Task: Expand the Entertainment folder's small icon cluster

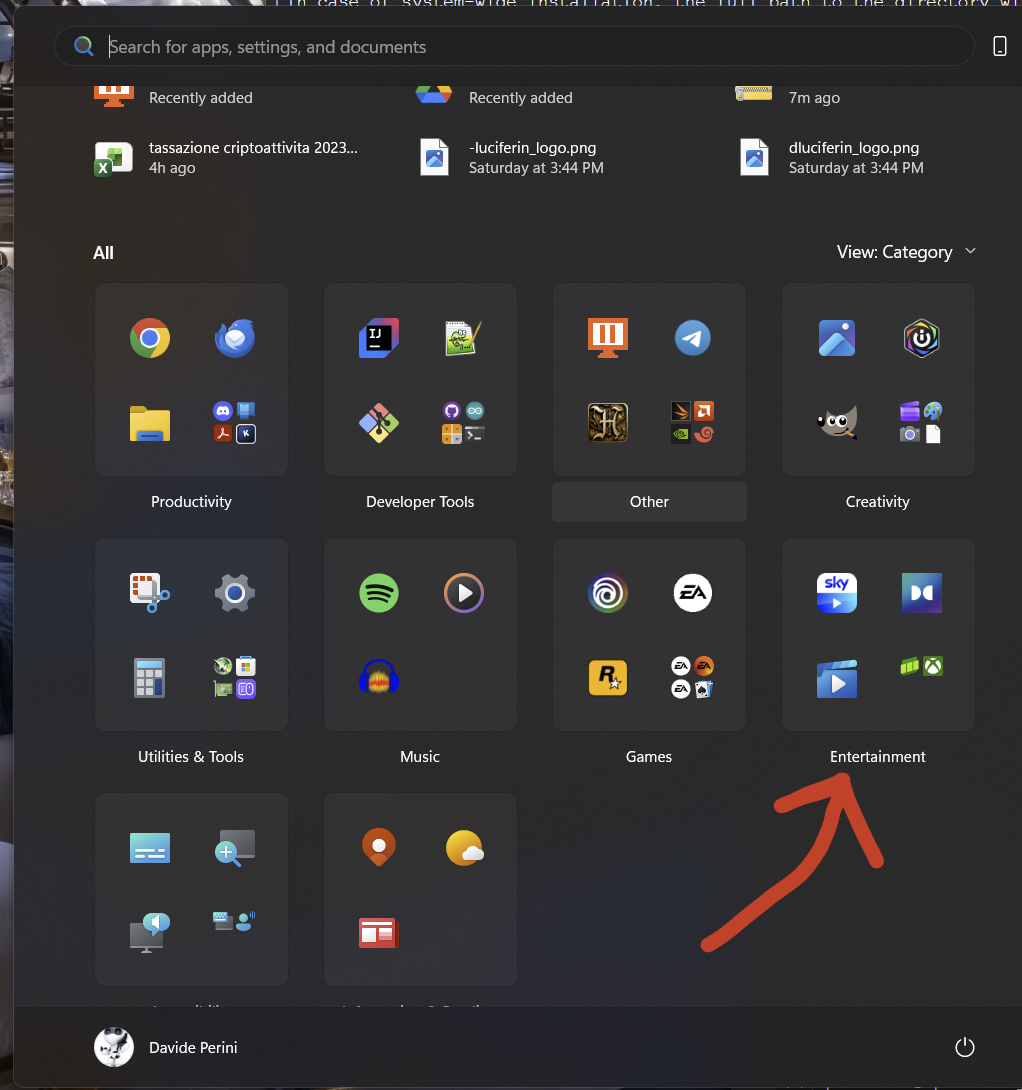Action: [x=921, y=666]
